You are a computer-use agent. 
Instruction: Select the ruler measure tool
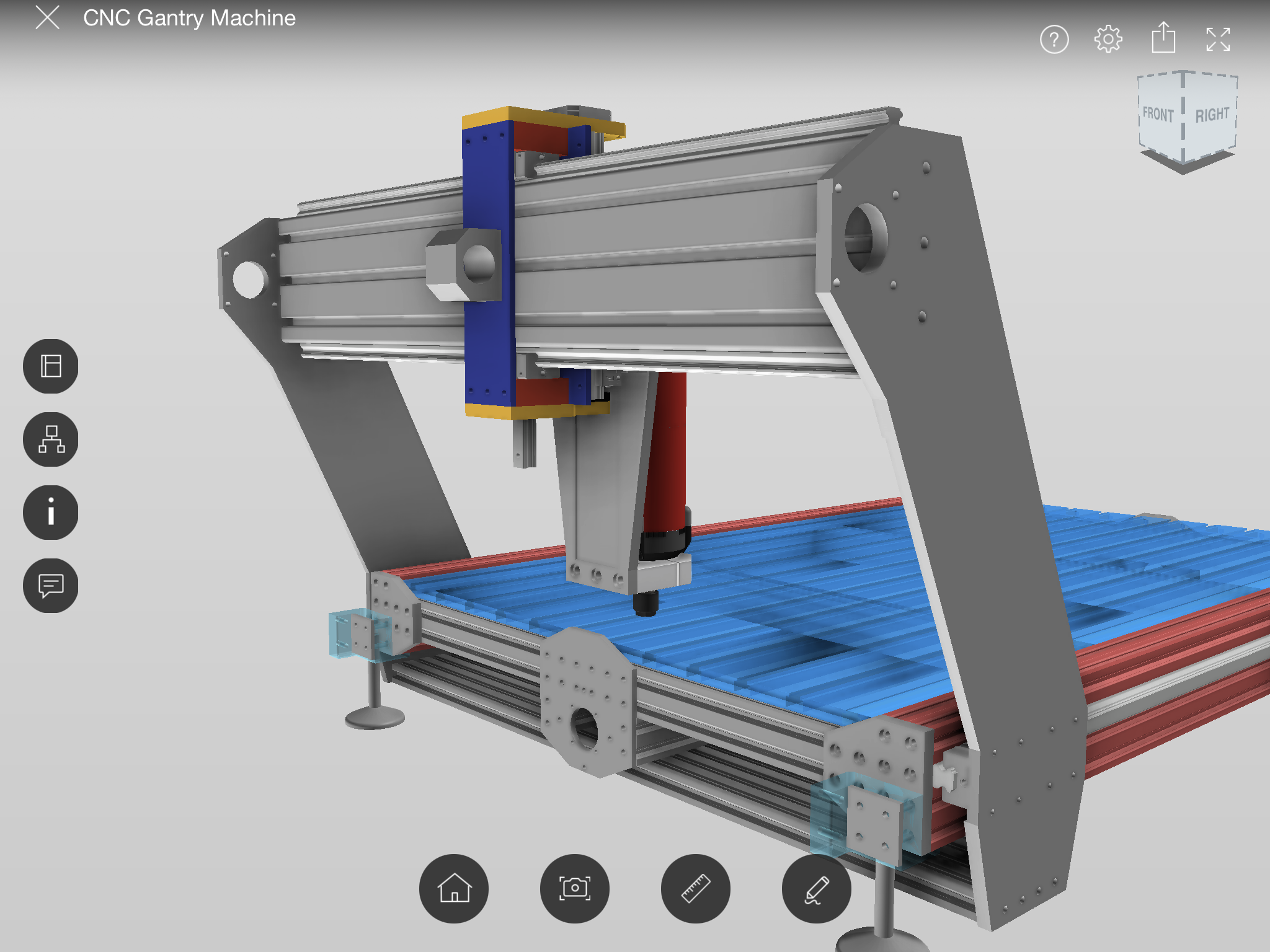point(696,888)
